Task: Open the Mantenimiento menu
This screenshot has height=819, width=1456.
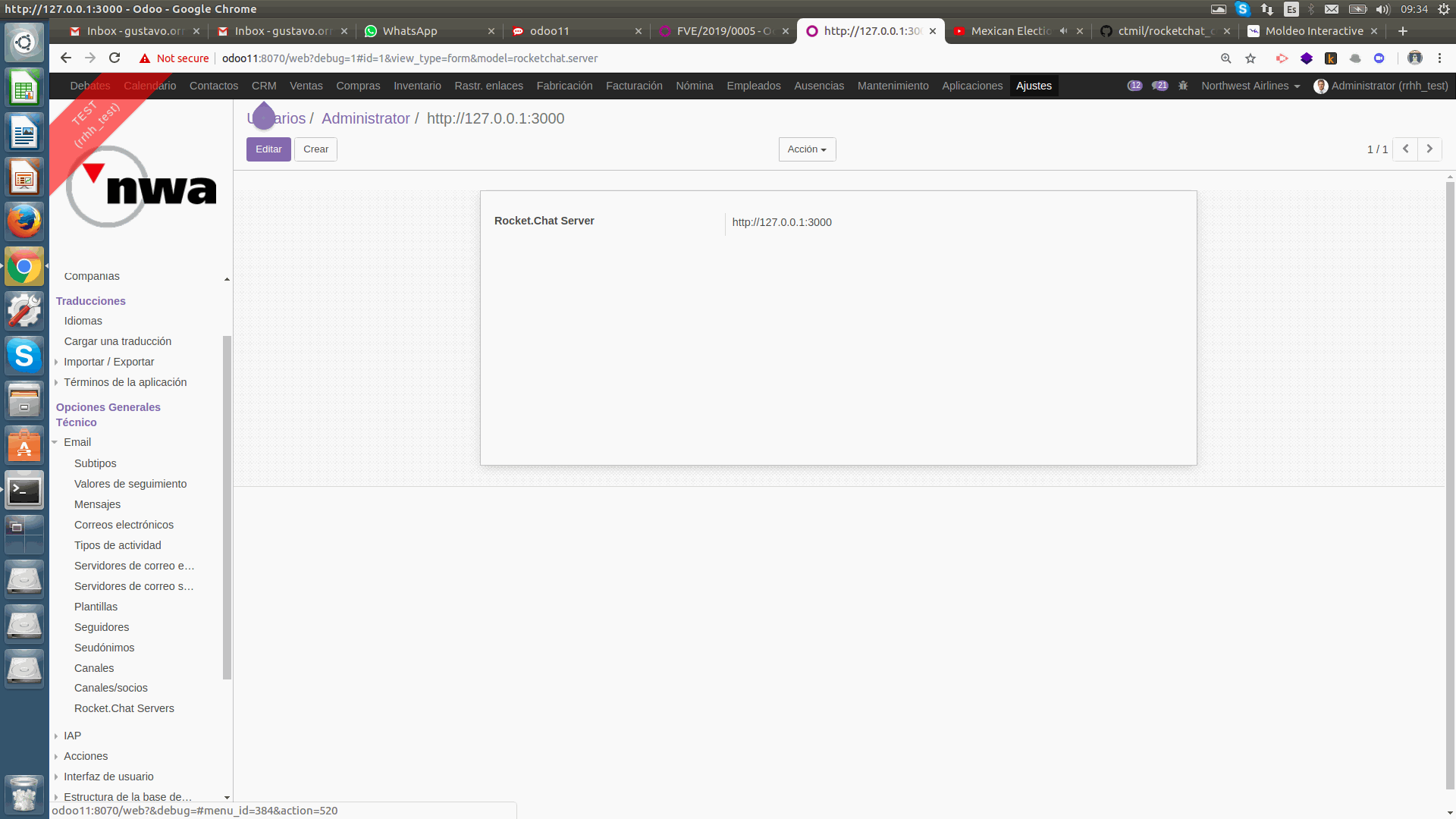Action: (x=893, y=86)
